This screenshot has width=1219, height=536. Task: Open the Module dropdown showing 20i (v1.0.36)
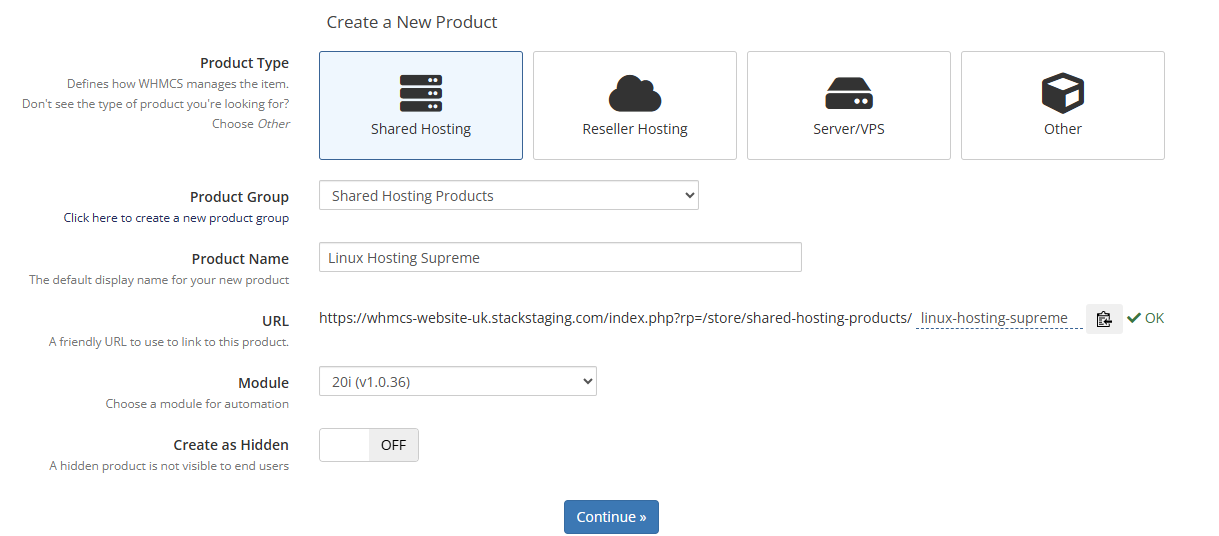tap(457, 381)
